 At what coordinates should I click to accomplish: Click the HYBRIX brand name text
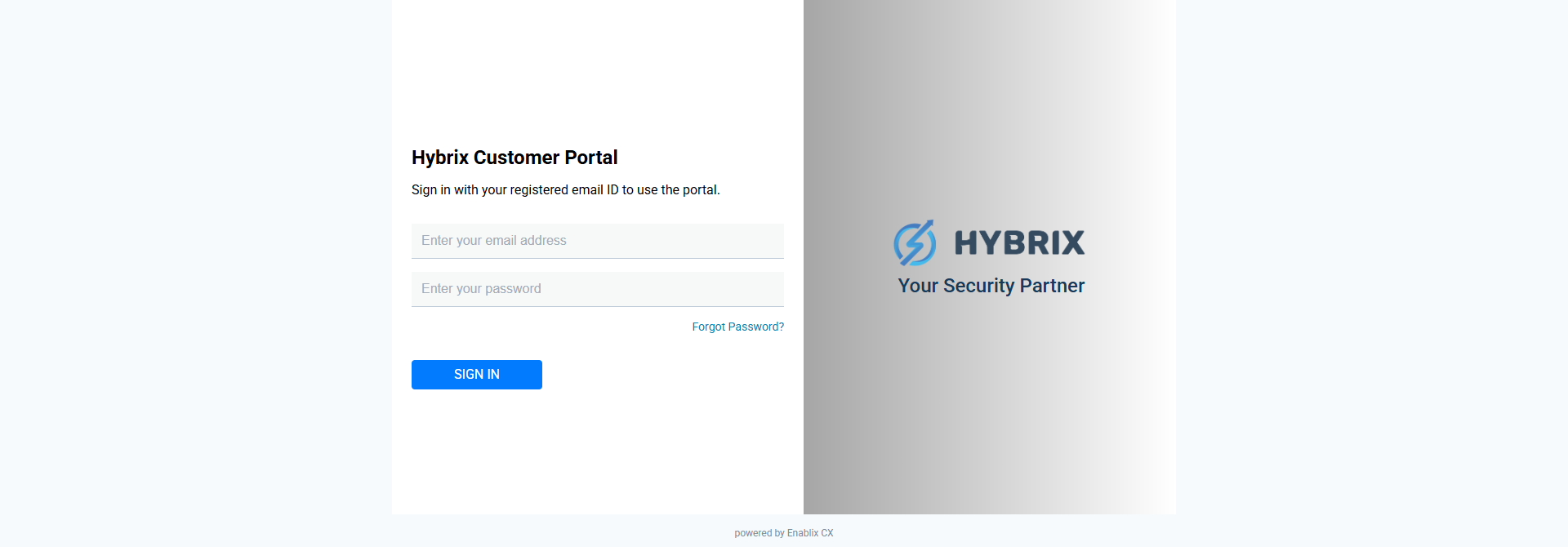tap(1019, 242)
